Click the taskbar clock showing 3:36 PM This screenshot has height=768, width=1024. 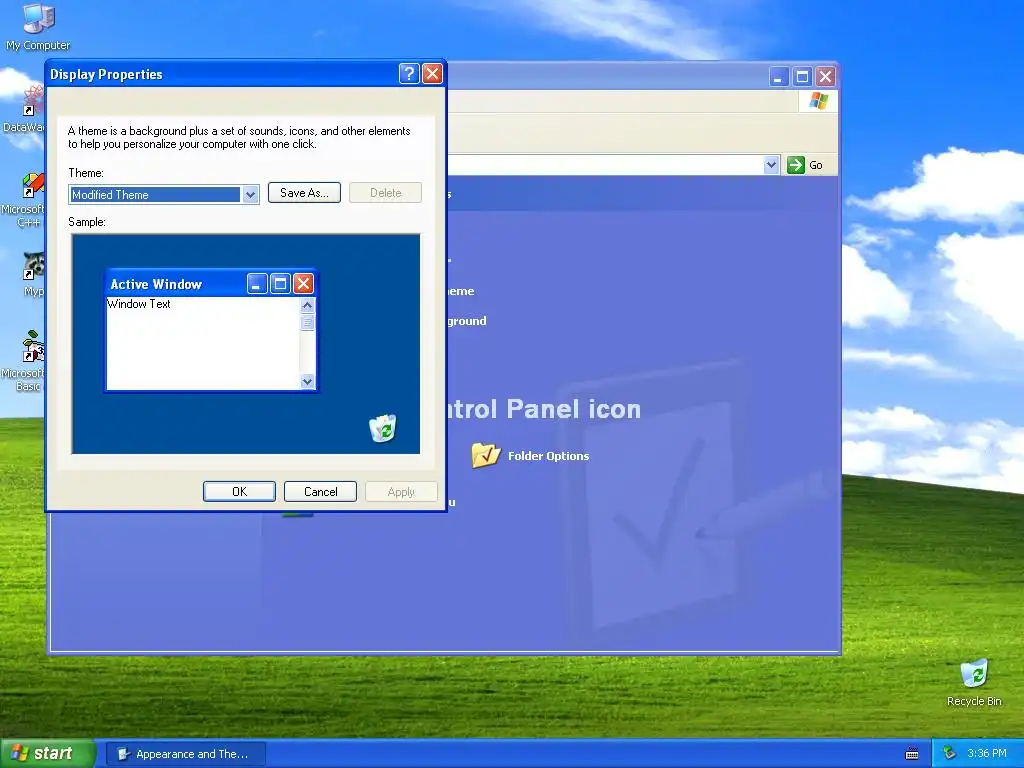[987, 753]
